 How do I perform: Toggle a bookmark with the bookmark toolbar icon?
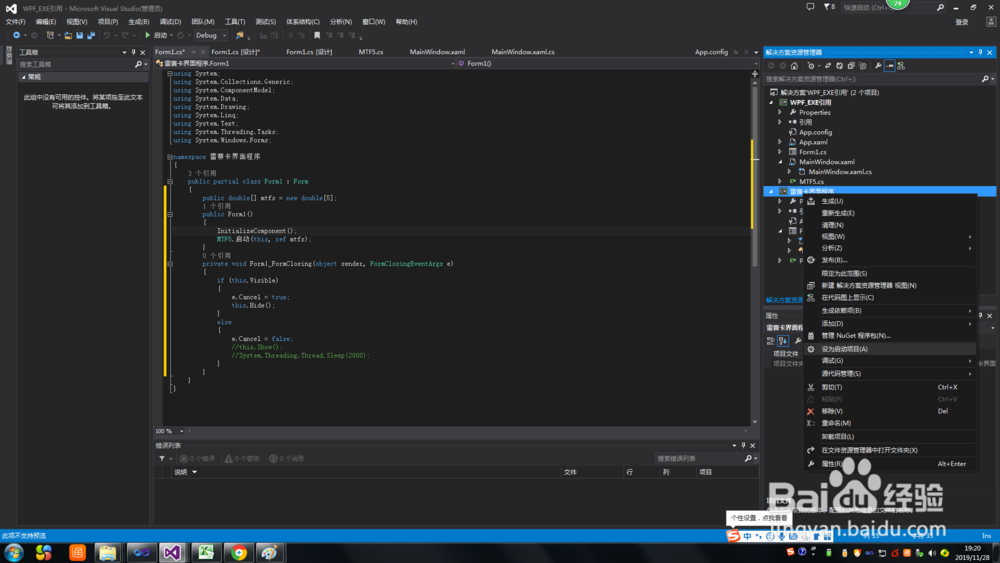tap(317, 36)
